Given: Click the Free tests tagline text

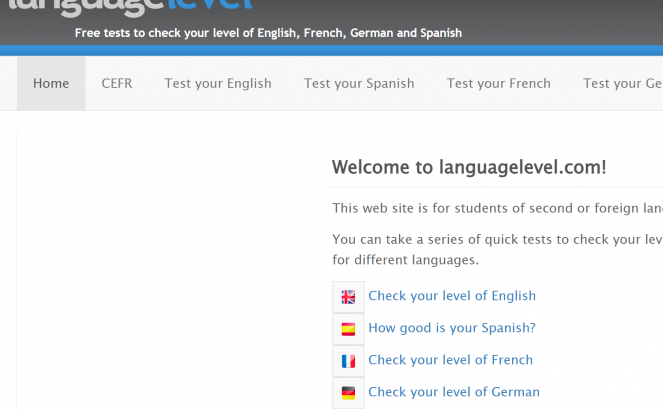Looking at the screenshot, I should pos(268,33).
